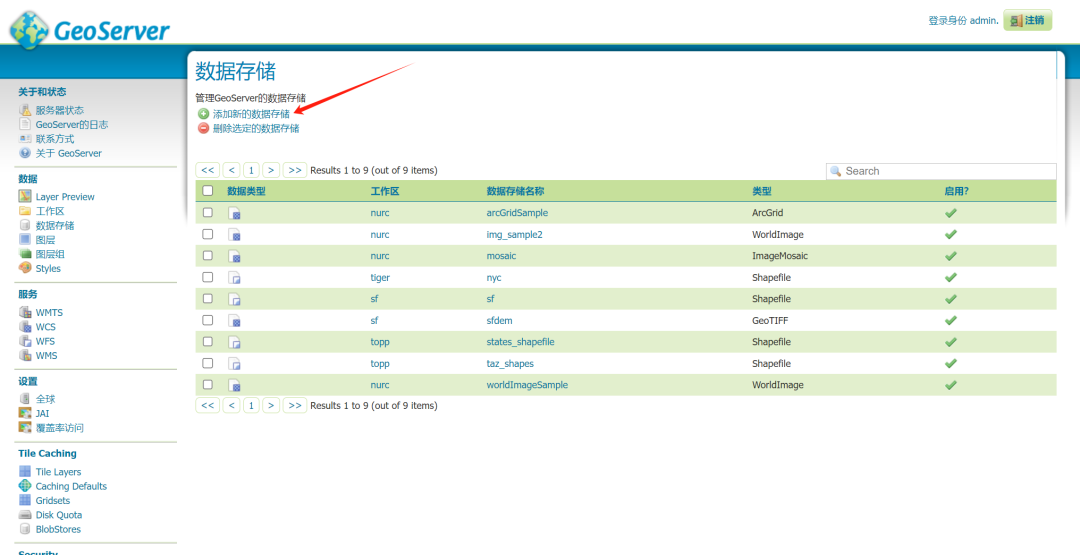1080x555 pixels.
Task: Open Layer Preview in sidebar menu
Action: click(65, 196)
